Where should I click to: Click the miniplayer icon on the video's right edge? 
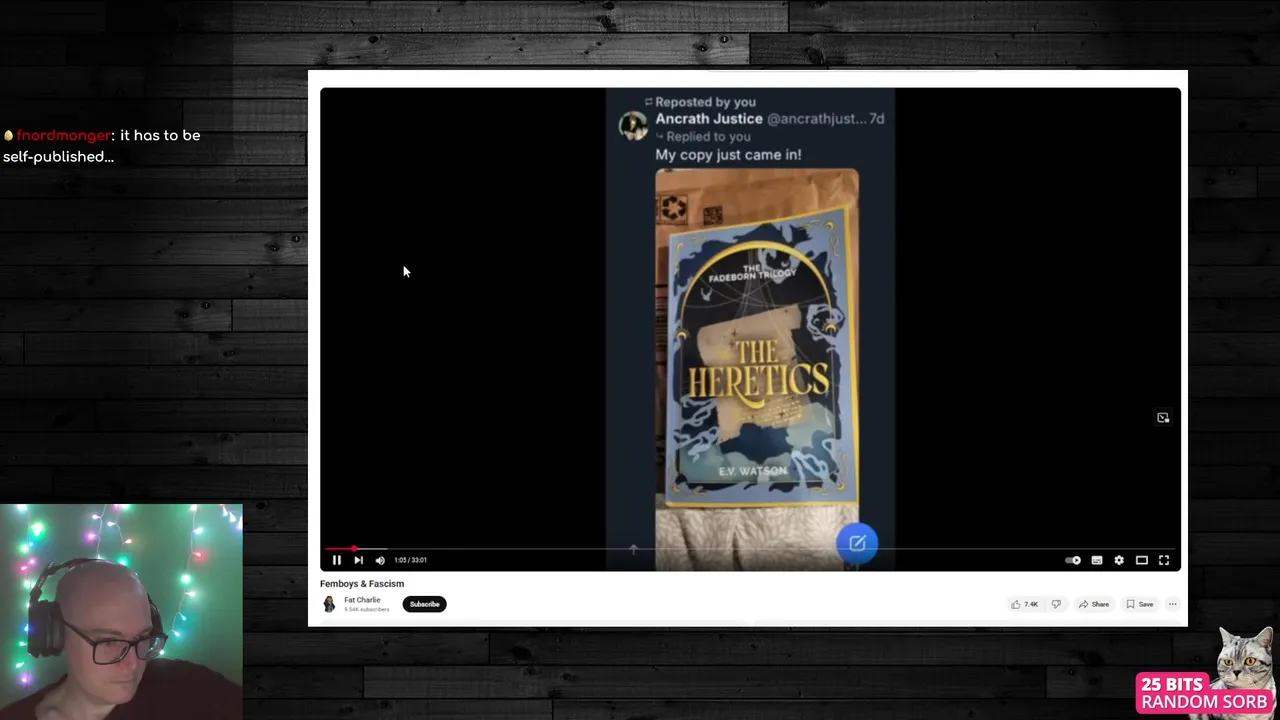[1163, 418]
